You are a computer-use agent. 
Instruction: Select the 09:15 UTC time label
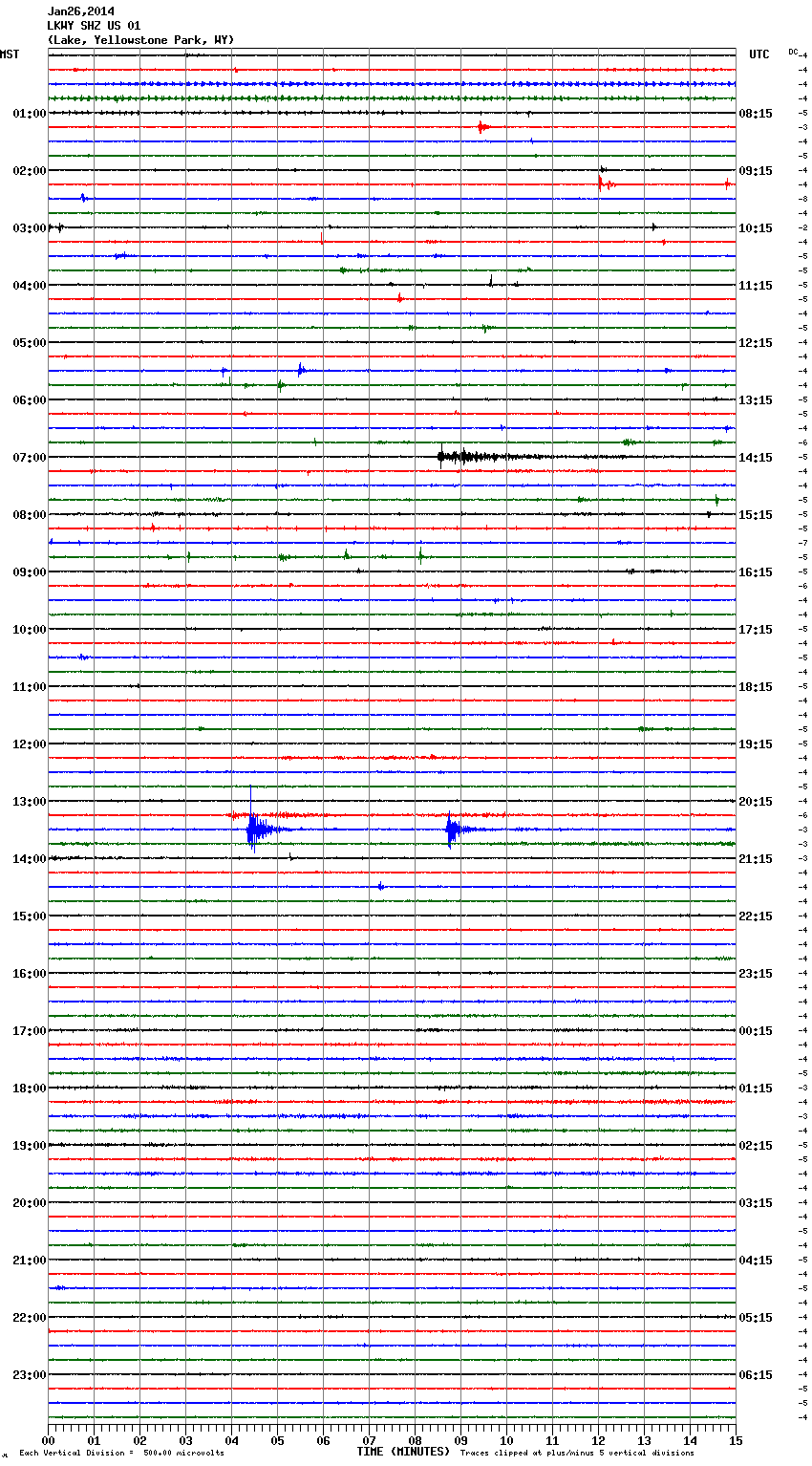[756, 171]
